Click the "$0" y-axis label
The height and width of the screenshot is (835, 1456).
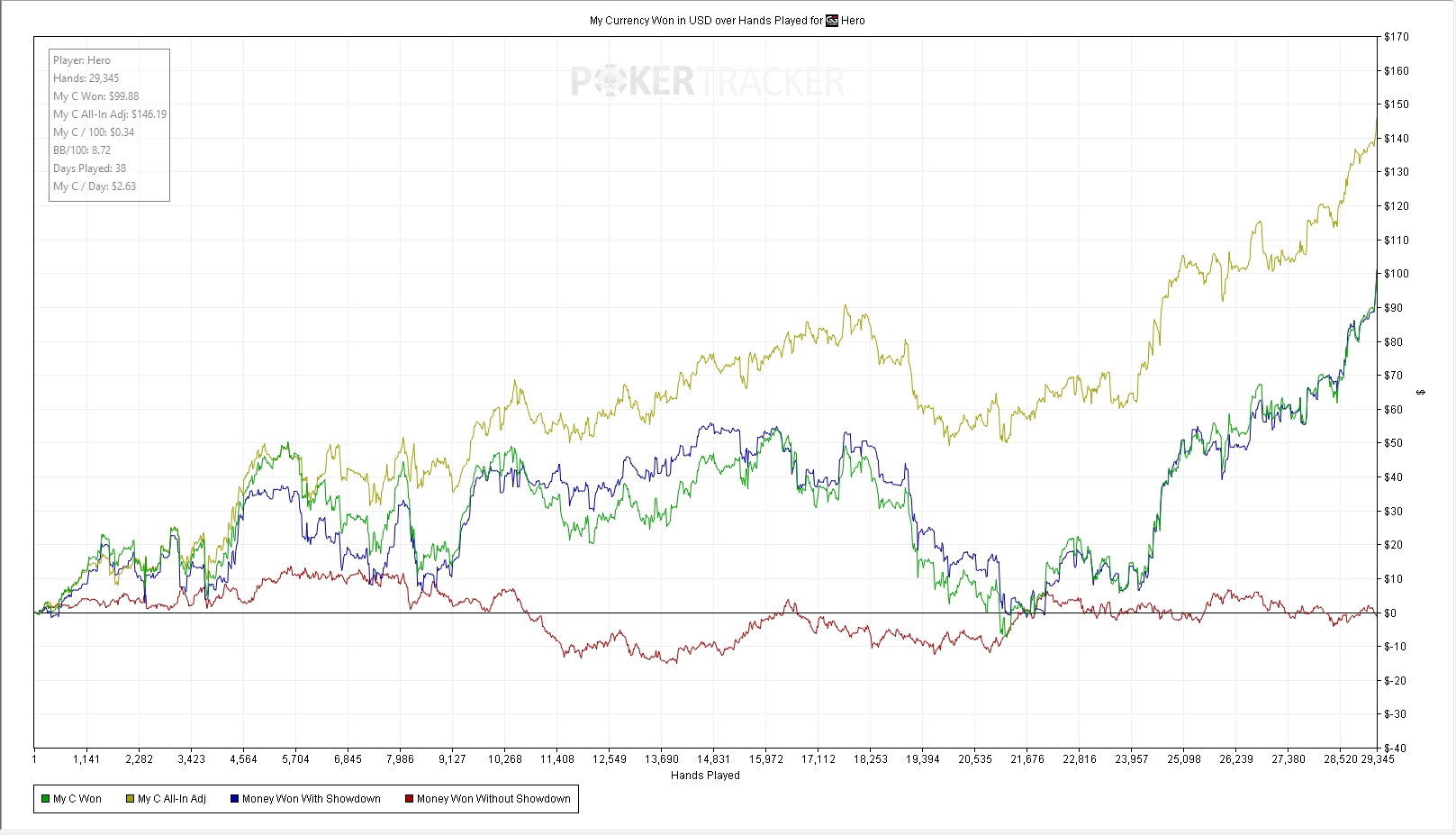point(1390,613)
